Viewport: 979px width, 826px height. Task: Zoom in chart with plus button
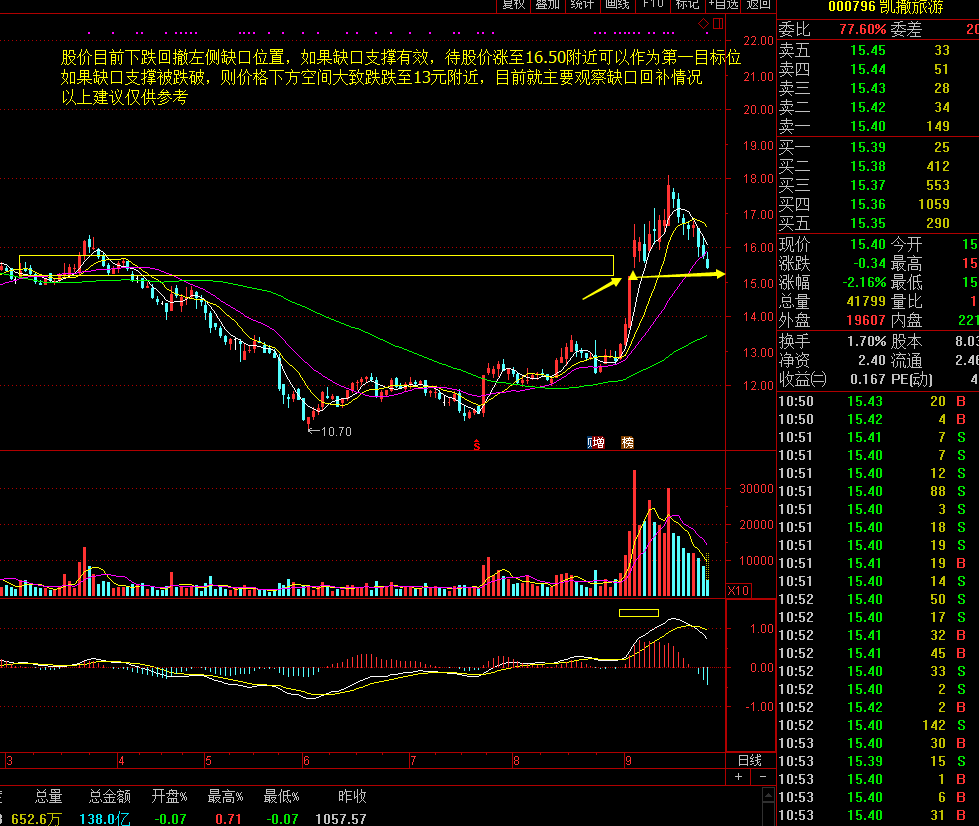(x=739, y=777)
